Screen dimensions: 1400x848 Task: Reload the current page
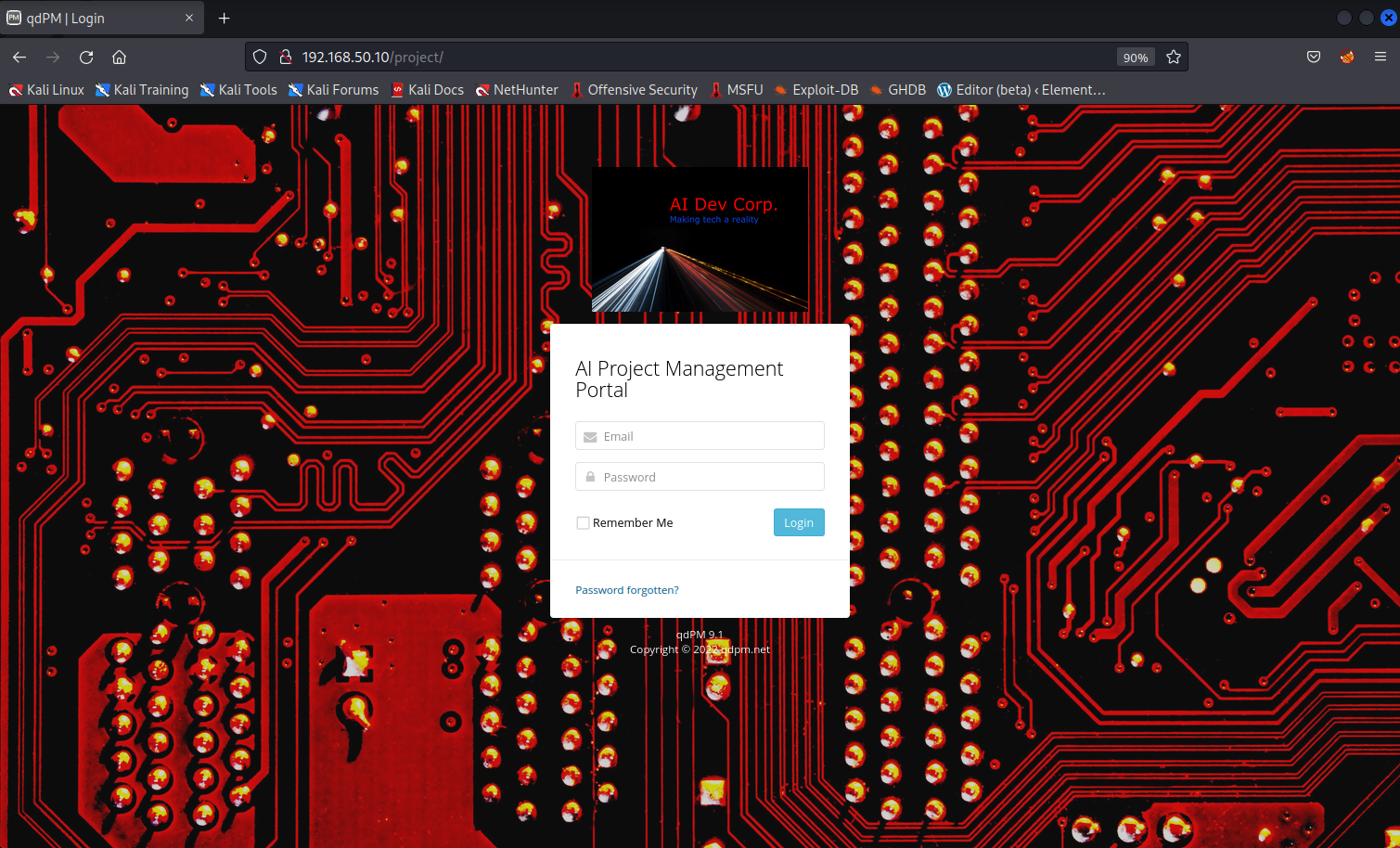(86, 58)
